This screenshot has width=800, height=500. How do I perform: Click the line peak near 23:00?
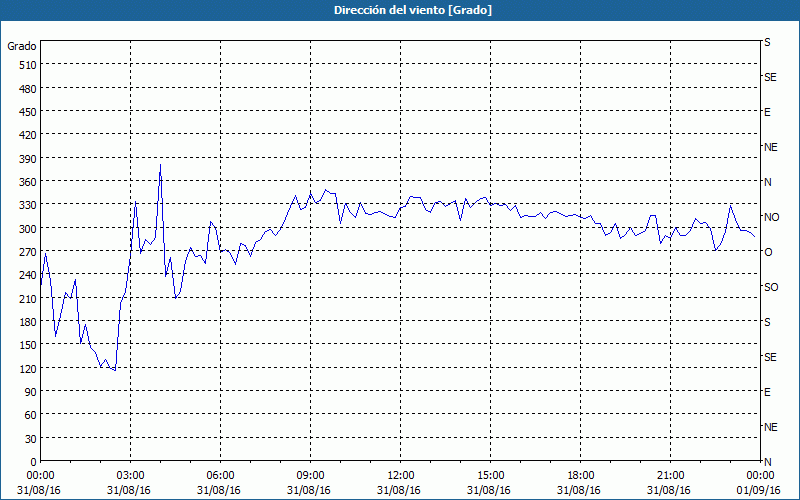(731, 205)
